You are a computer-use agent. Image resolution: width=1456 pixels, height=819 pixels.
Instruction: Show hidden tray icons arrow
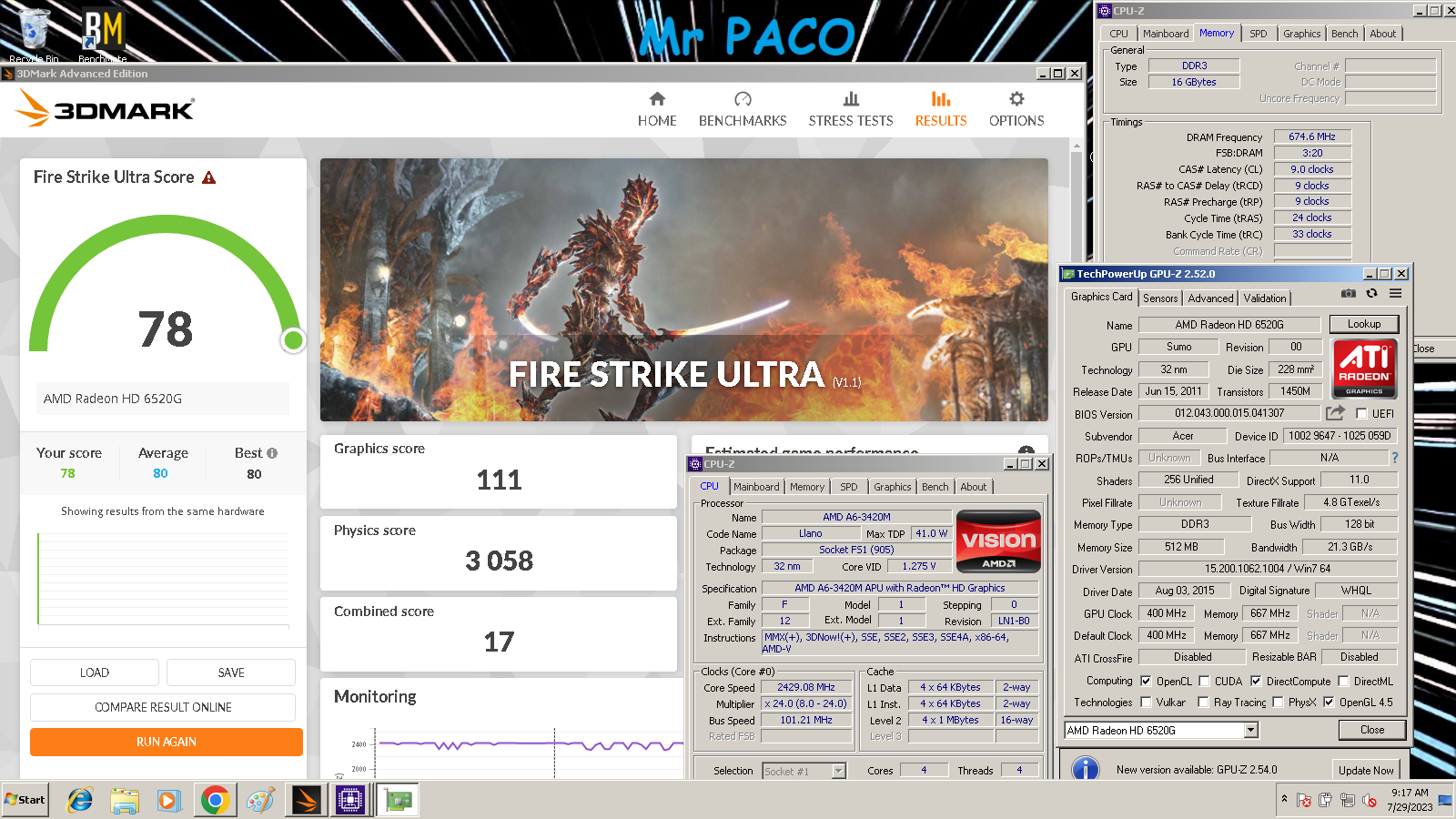[1284, 799]
